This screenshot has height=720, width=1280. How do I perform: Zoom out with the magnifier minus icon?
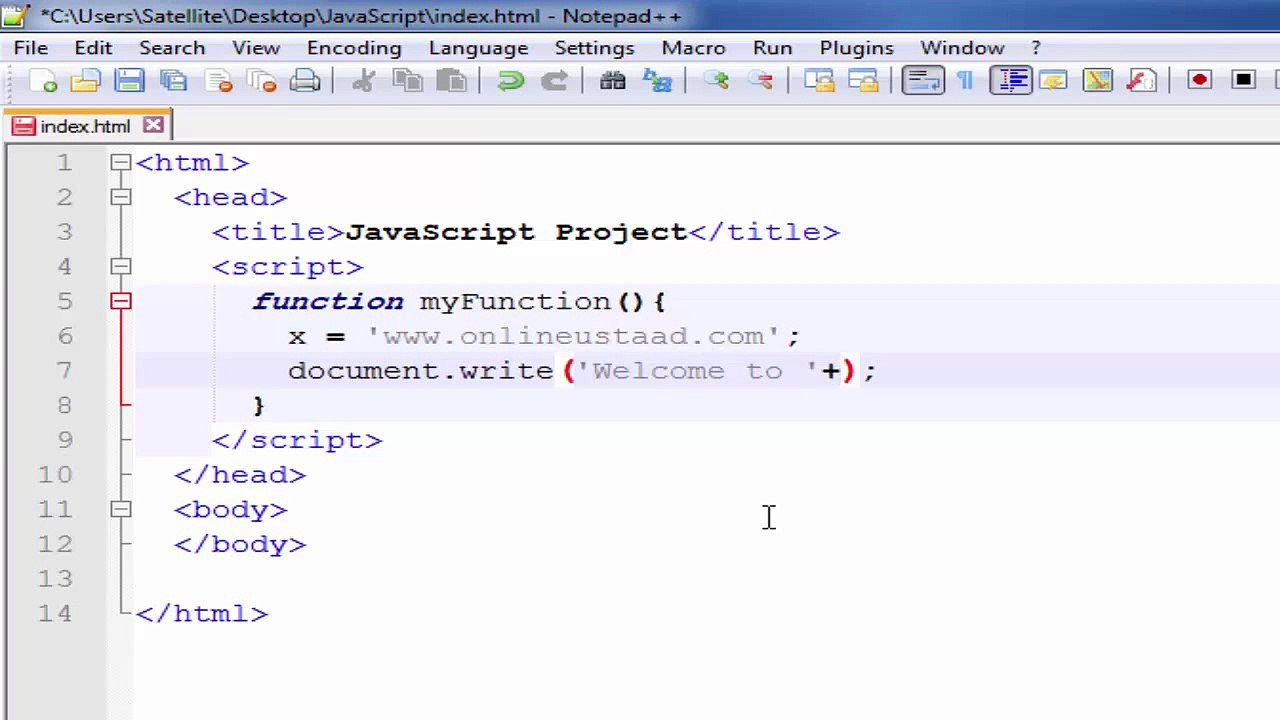coord(760,81)
